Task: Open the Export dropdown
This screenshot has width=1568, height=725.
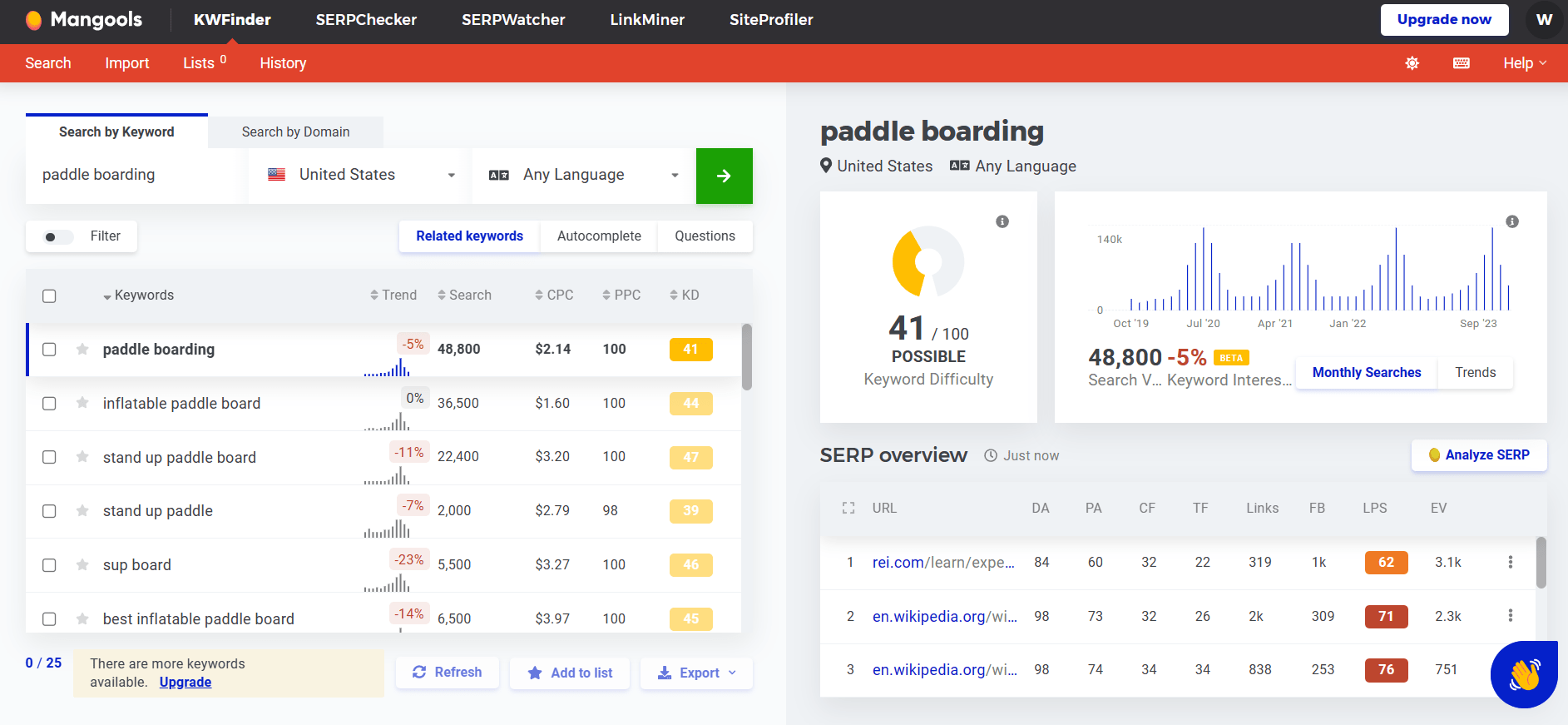Action: pyautogui.click(x=697, y=673)
